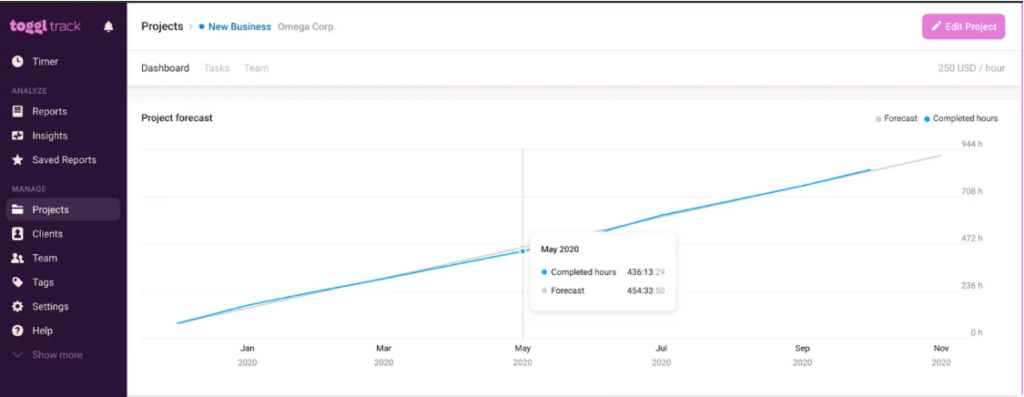Screen dimensions: 1024x397
Task: Click the Jul 2020 axis label
Action: [662, 355]
